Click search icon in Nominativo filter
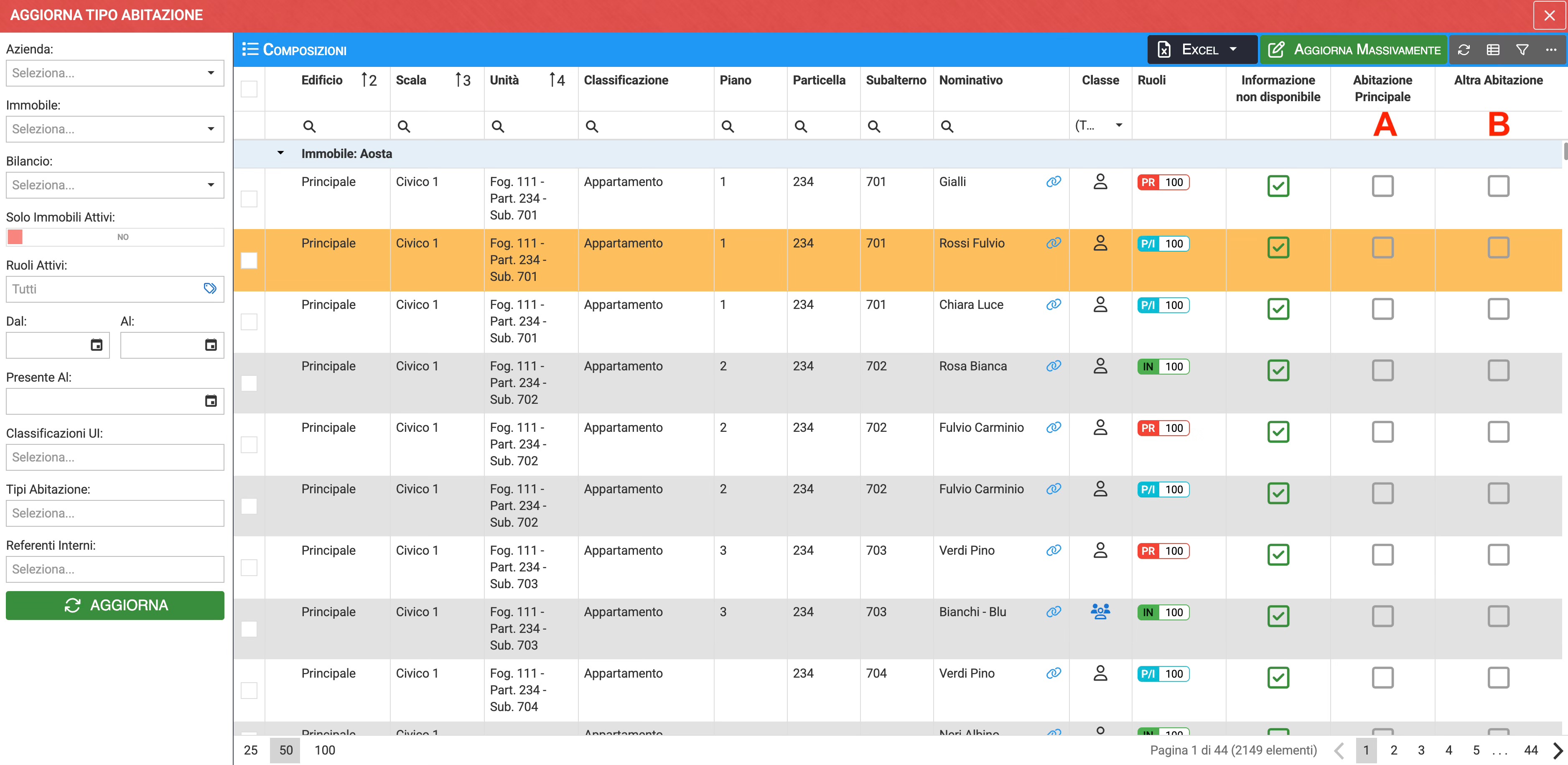The height and width of the screenshot is (765, 1568). pos(947,127)
